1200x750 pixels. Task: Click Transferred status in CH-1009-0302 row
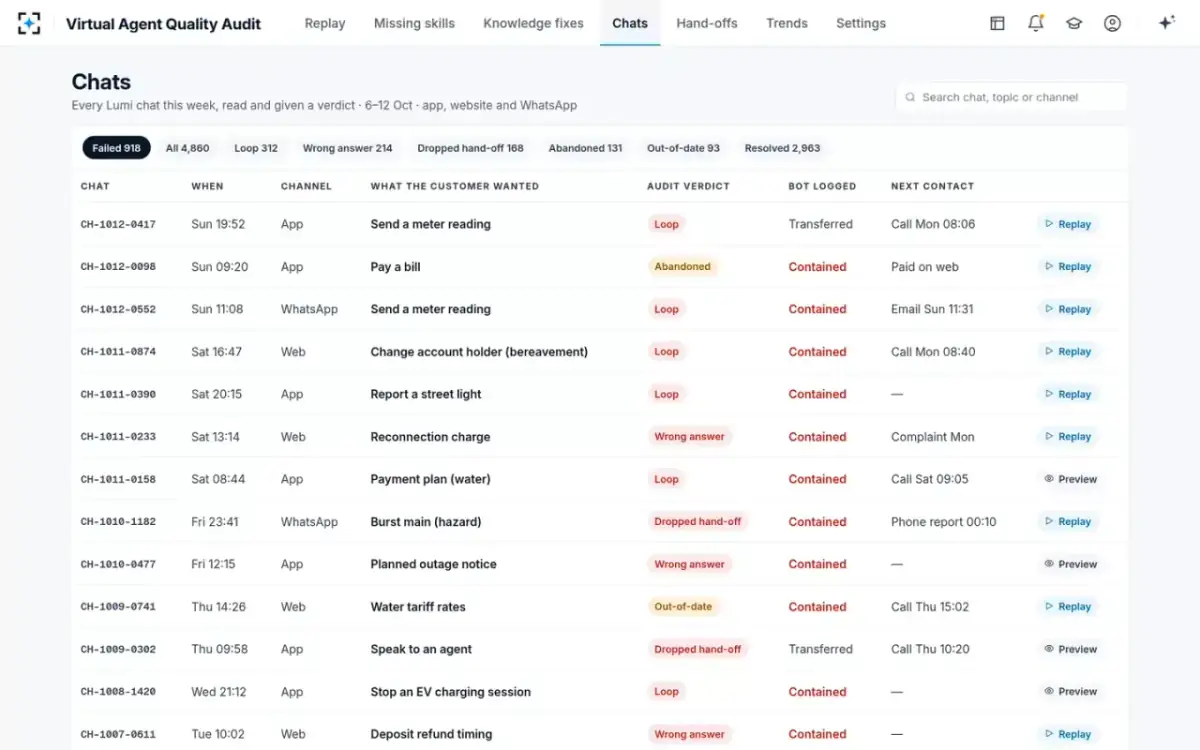820,649
